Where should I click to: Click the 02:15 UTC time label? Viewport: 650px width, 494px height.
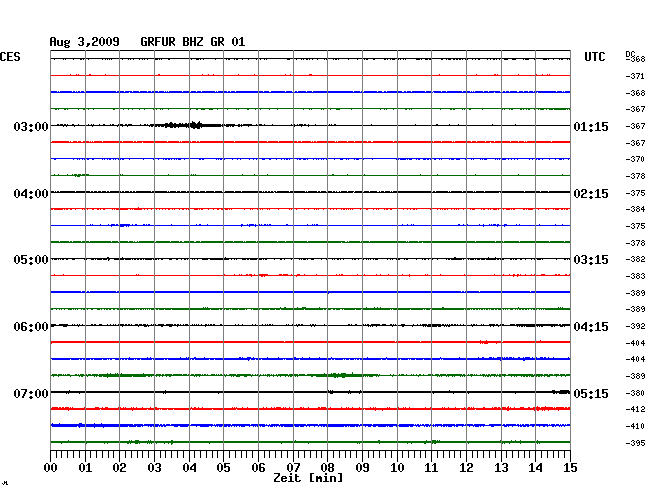591,194
